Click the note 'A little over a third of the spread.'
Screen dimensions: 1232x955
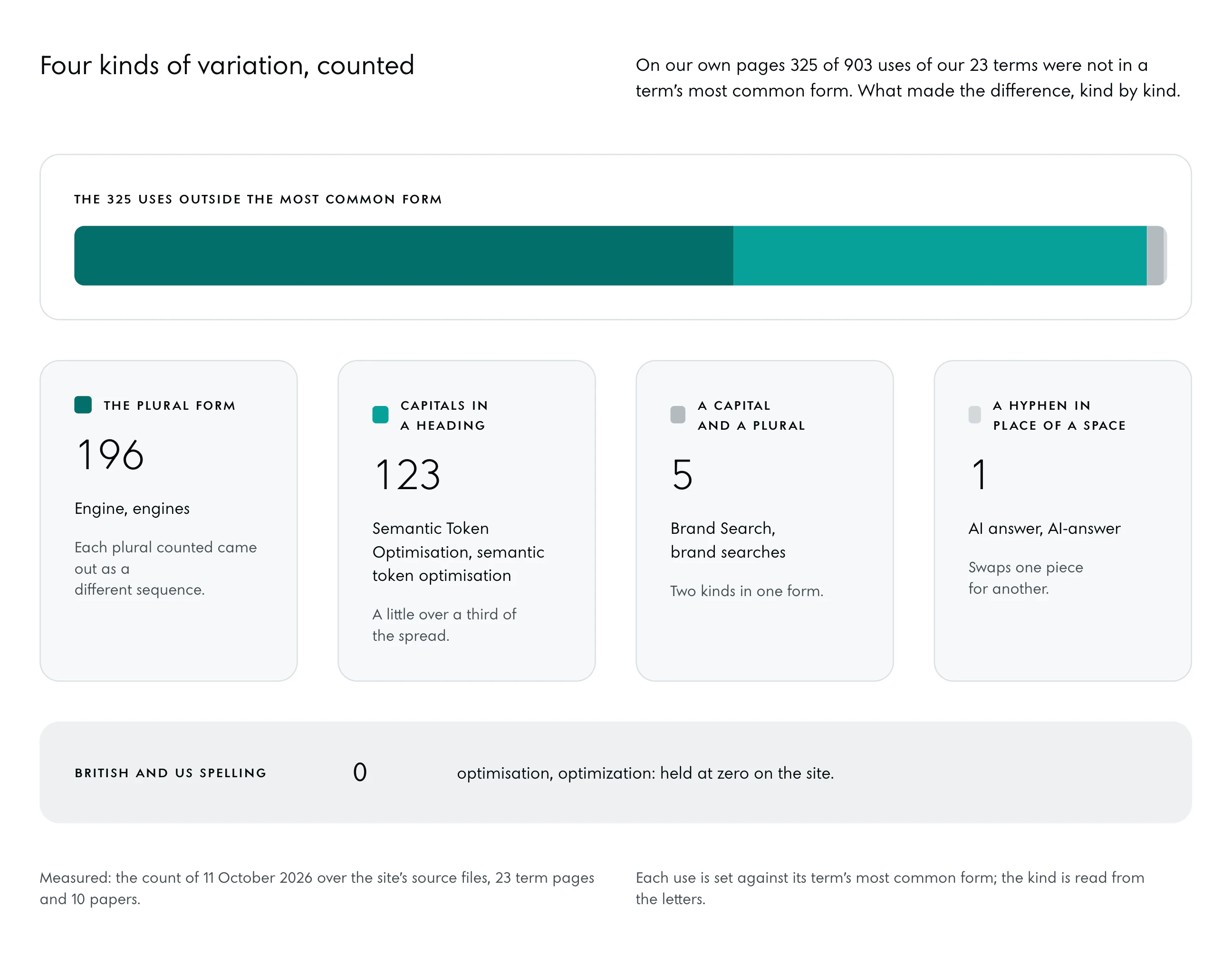pyautogui.click(x=444, y=625)
